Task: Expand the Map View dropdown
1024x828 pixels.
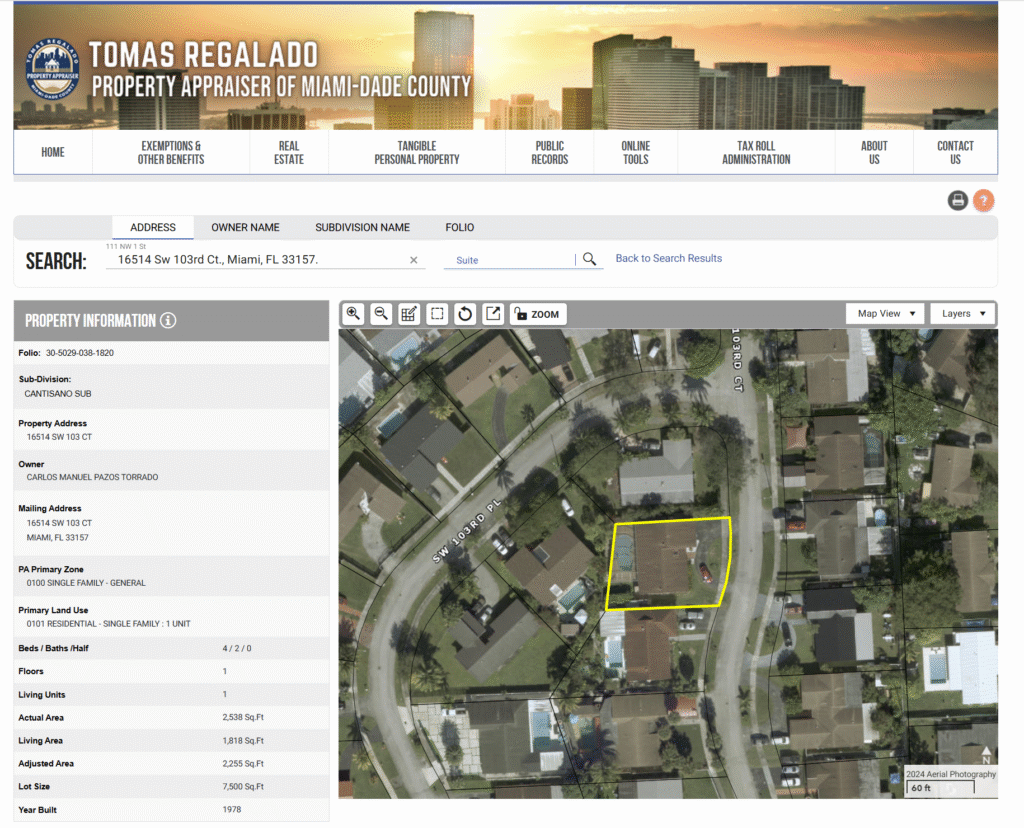Action: coord(885,314)
